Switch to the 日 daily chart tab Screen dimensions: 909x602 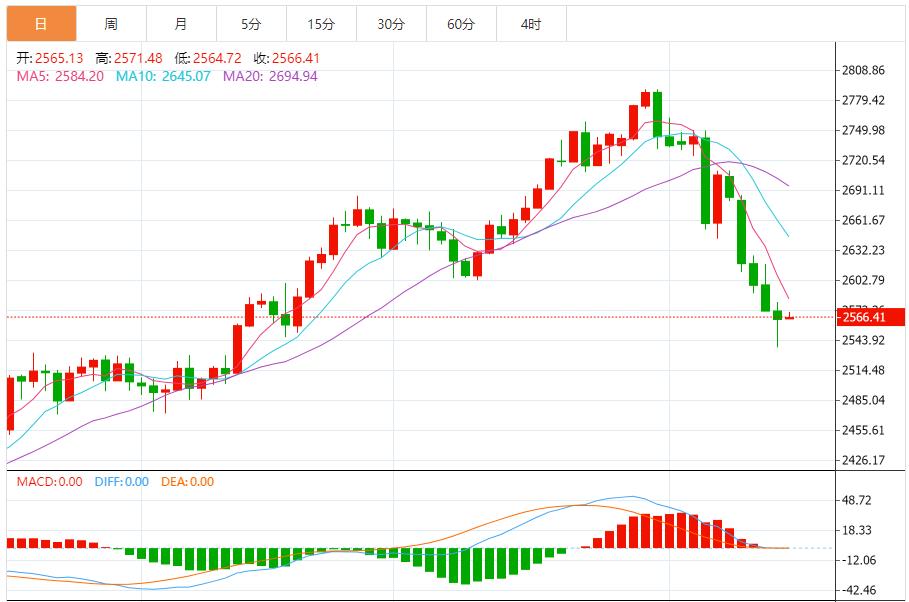pos(41,23)
